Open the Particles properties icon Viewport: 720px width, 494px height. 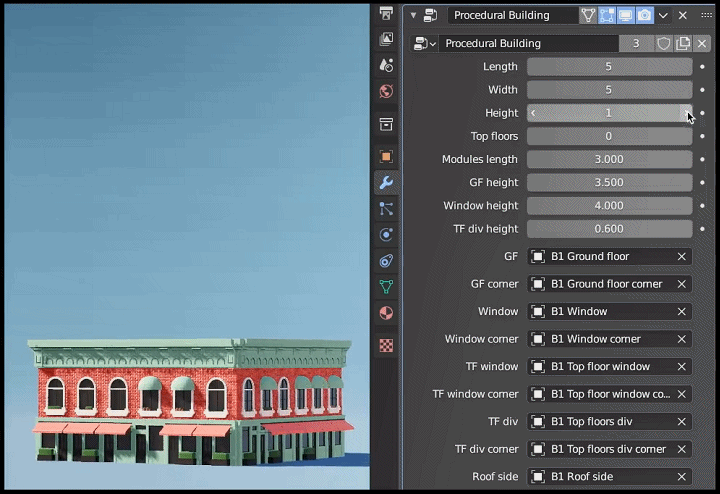coord(386,209)
